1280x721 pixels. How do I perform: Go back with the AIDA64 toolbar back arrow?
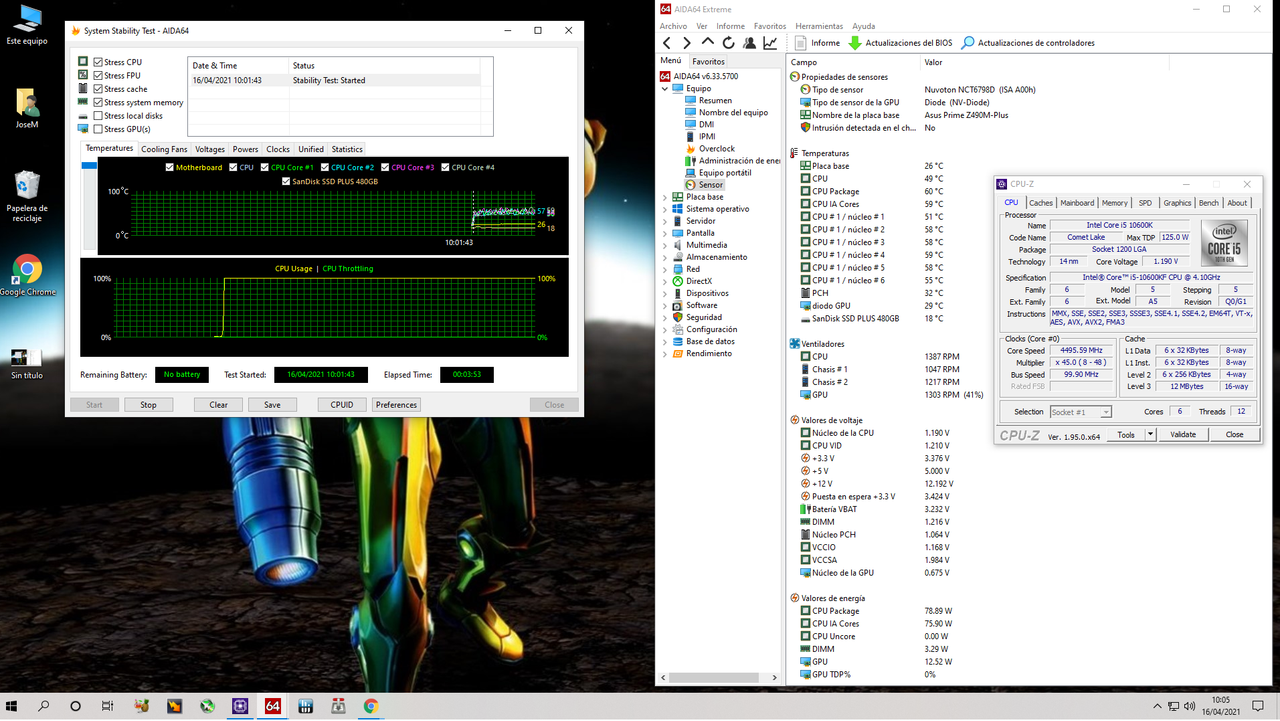(668, 43)
